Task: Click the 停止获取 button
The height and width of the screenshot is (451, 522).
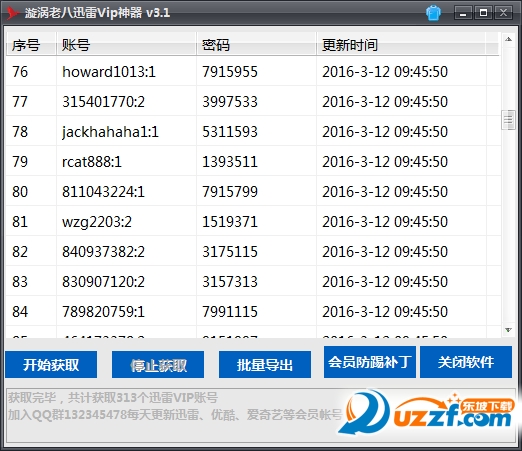Action: point(158,365)
